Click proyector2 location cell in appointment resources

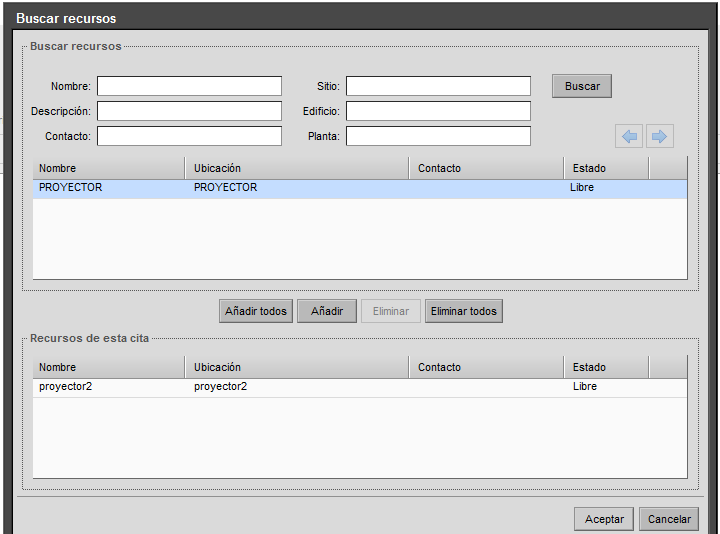[x=220, y=387]
